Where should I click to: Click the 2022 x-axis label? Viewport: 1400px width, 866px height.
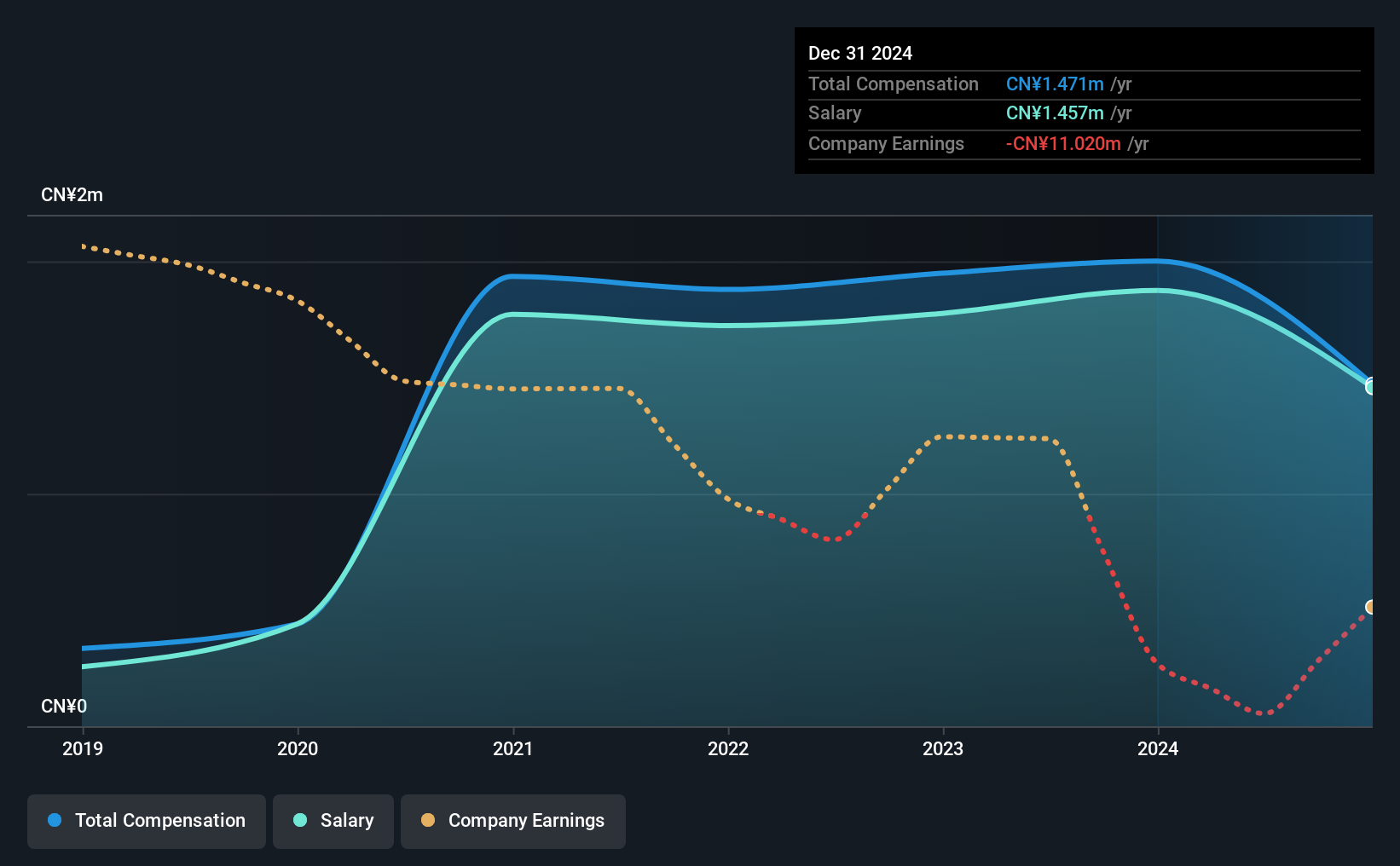click(x=728, y=748)
